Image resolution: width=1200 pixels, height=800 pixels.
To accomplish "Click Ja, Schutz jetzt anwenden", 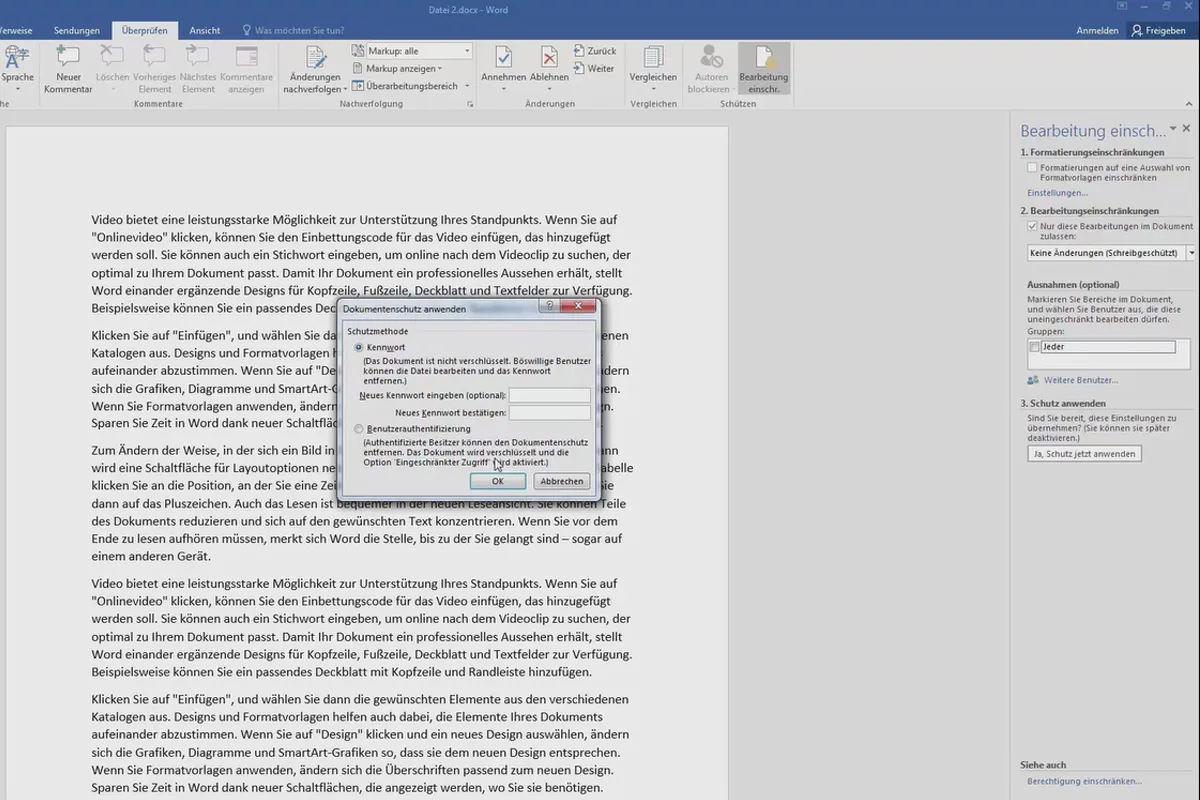I will (1084, 453).
